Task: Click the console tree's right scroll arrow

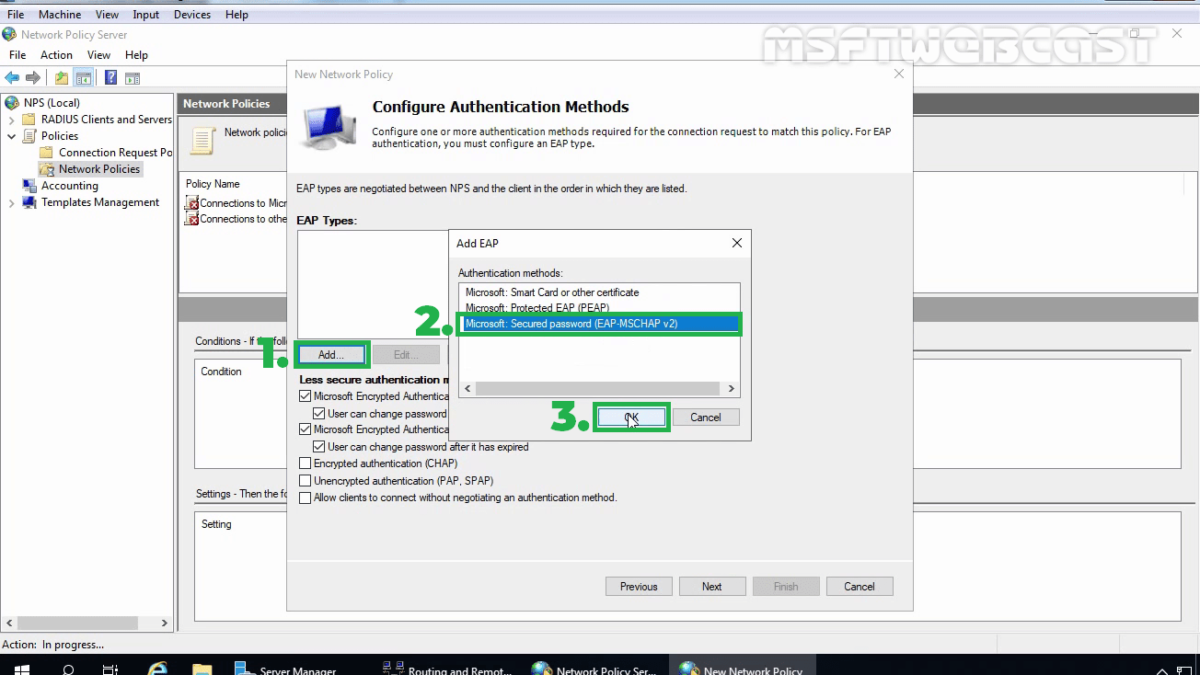Action: click(x=166, y=622)
